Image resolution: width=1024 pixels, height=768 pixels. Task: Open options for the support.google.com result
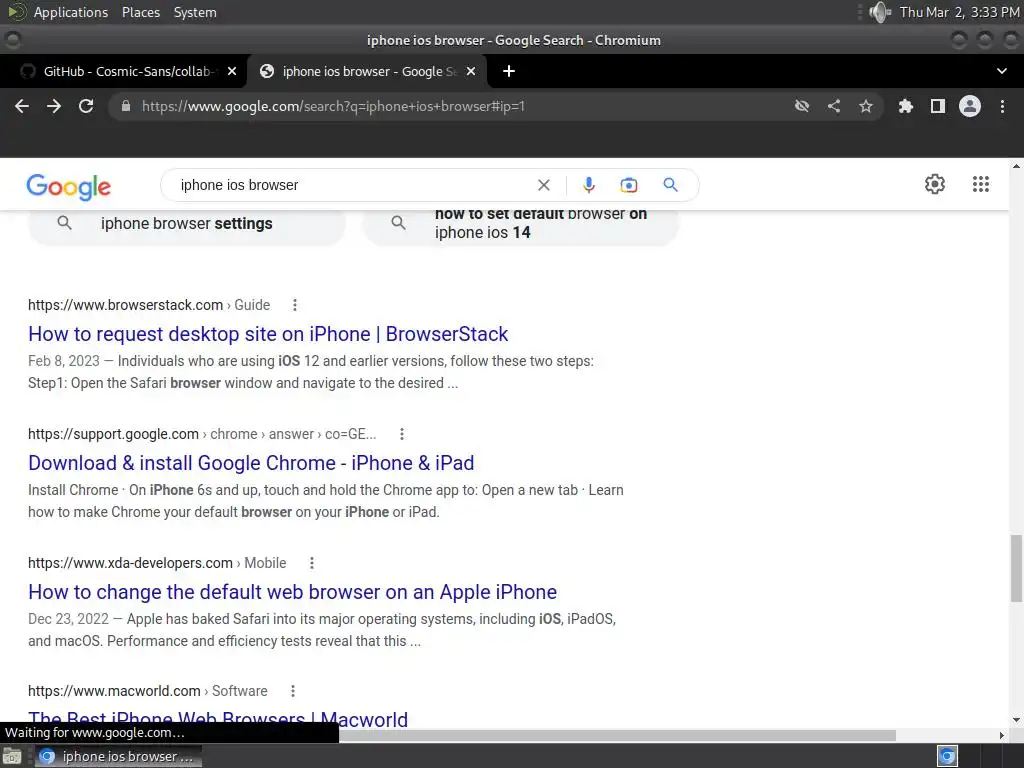pos(402,434)
